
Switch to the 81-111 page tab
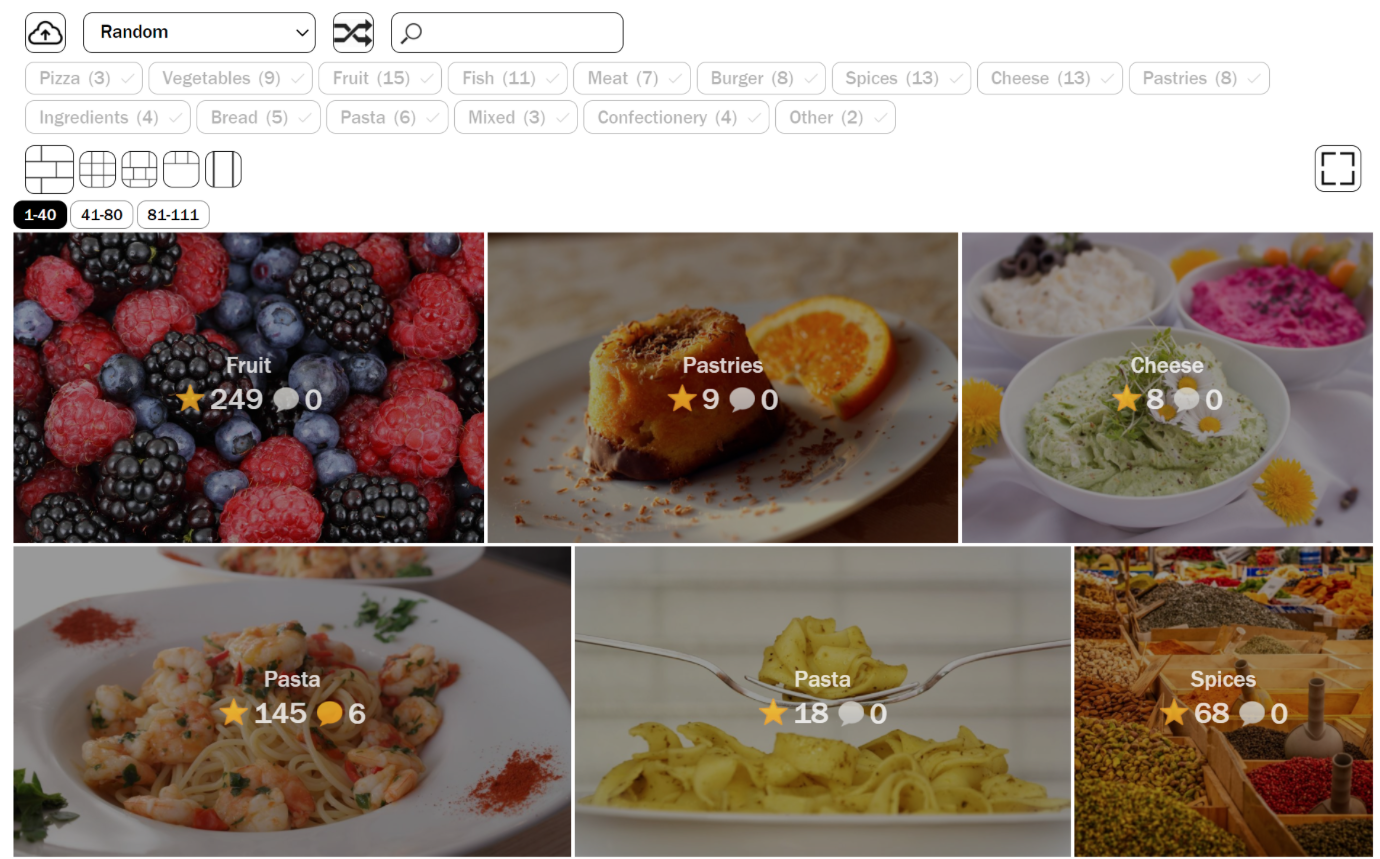tap(173, 215)
